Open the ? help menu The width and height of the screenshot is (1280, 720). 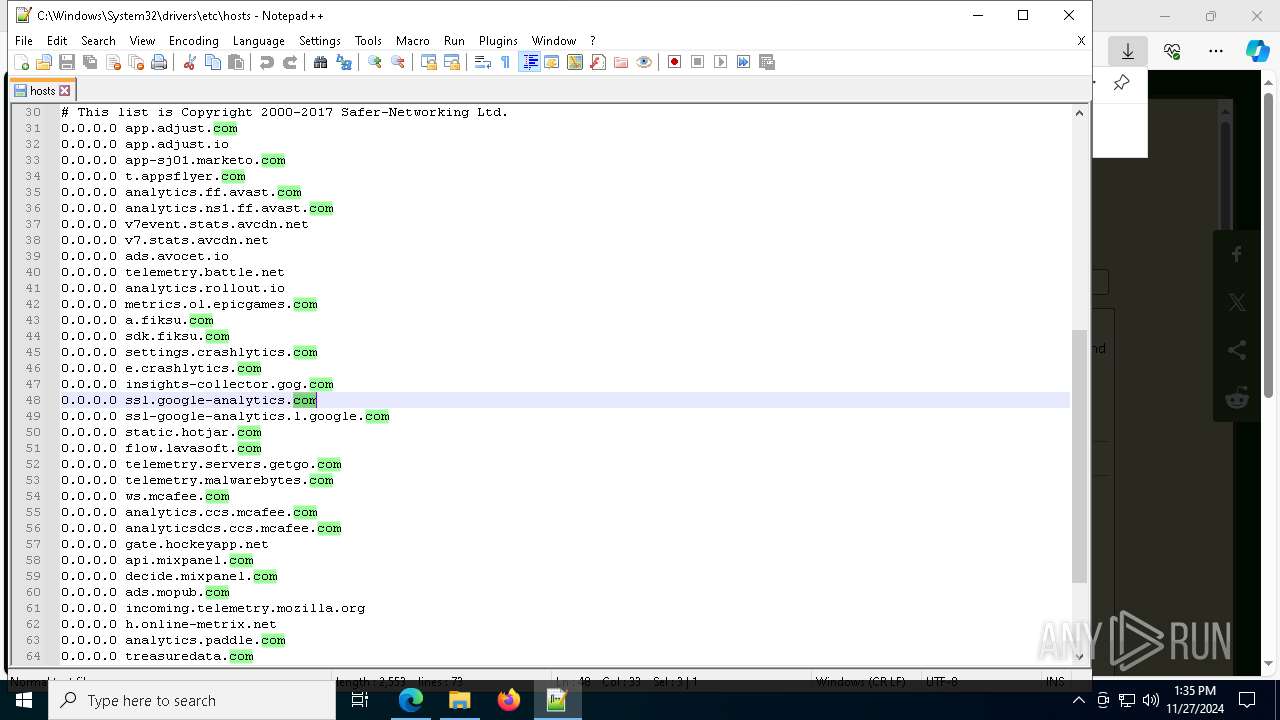pyautogui.click(x=592, y=41)
